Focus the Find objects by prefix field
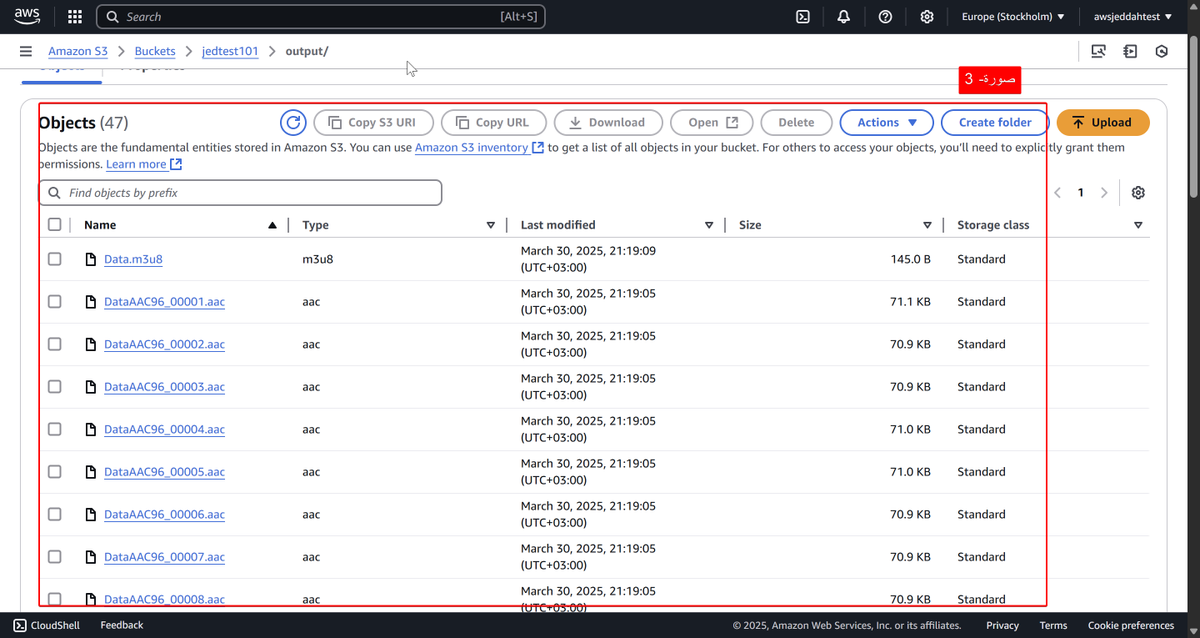1200x638 pixels. [240, 192]
